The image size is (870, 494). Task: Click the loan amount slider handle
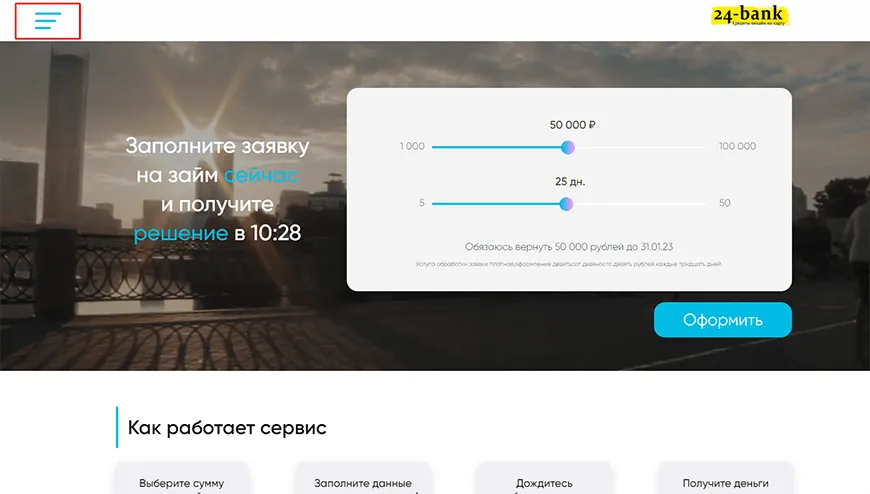coord(567,147)
